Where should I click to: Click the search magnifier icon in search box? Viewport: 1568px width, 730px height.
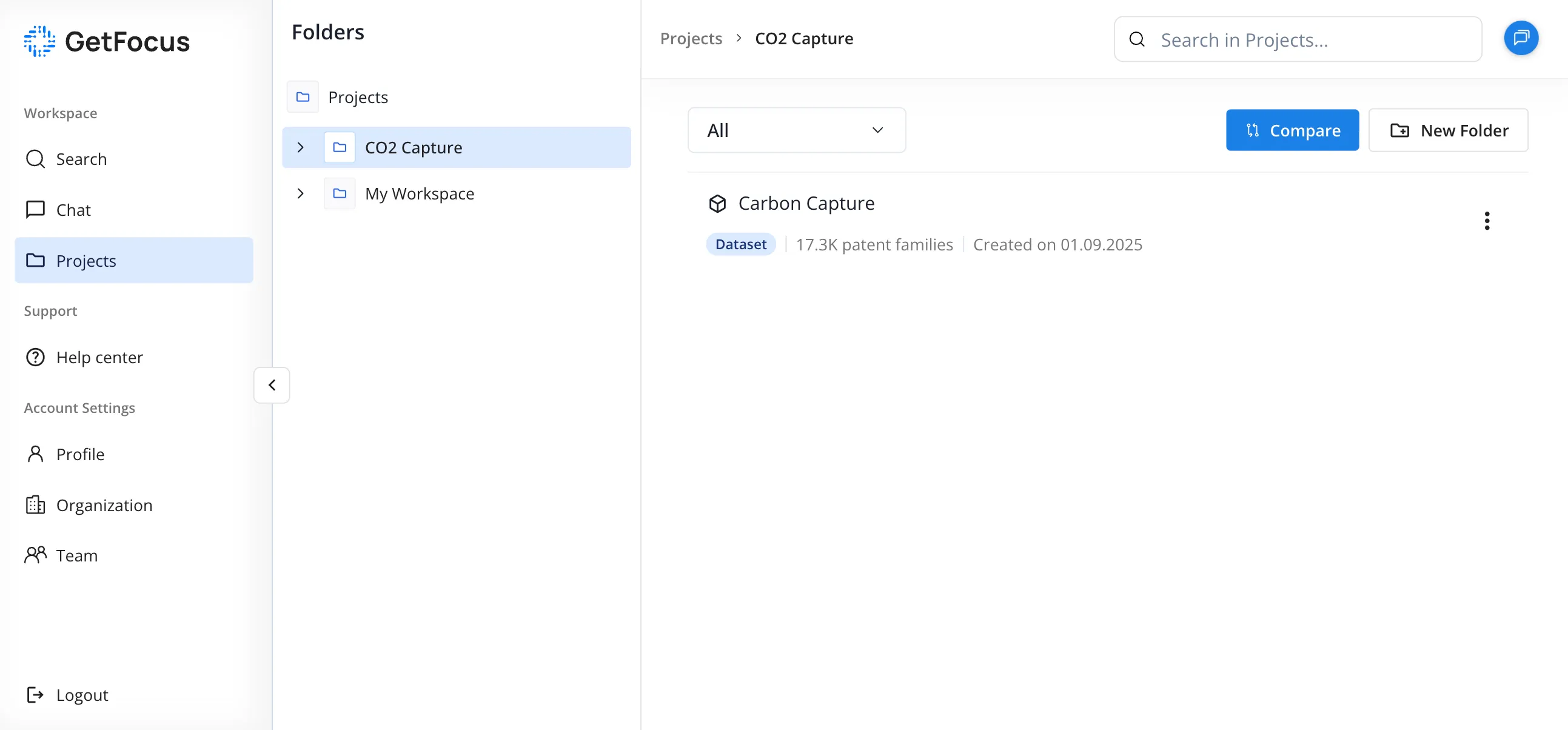click(1136, 39)
